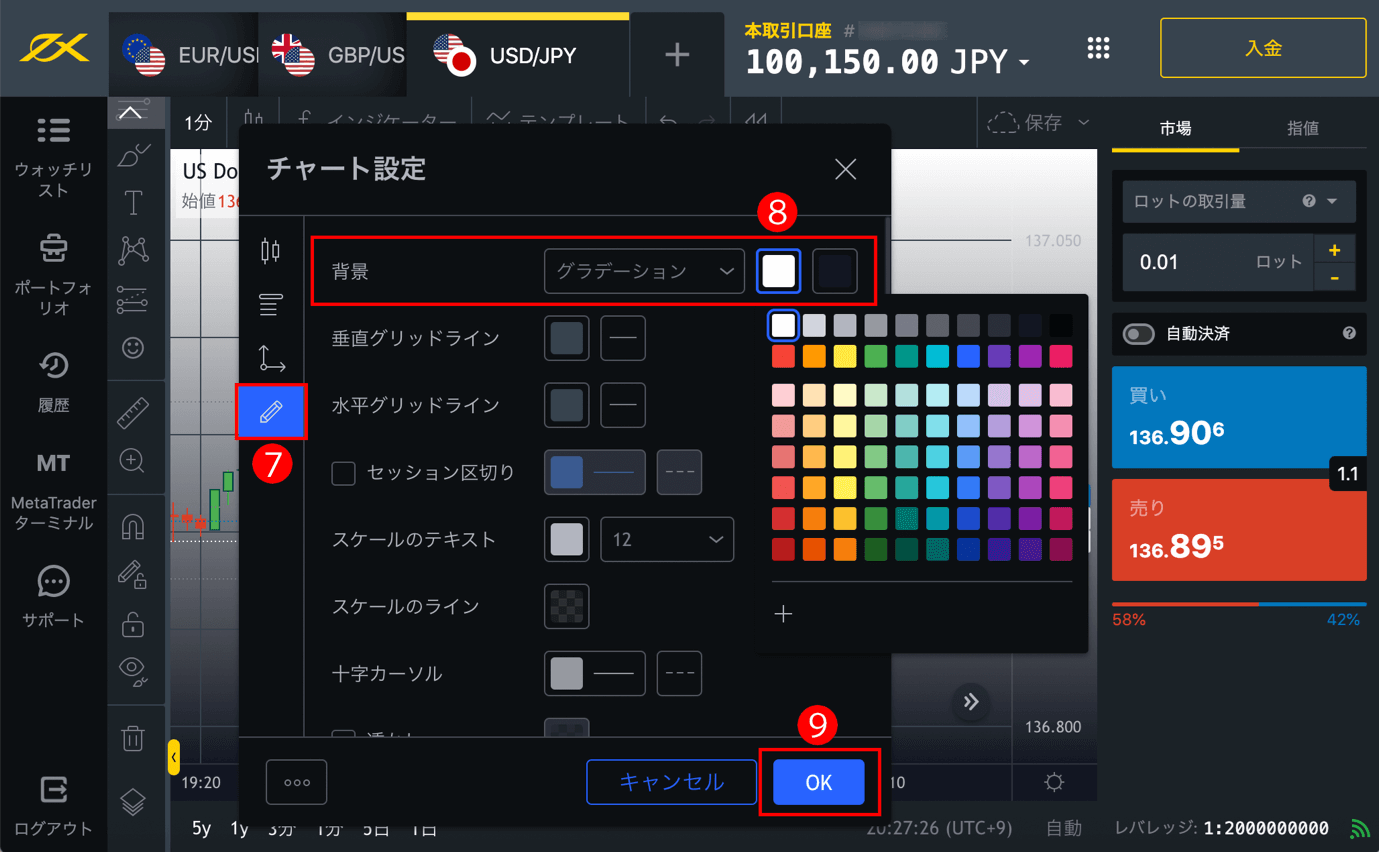Add a new instrument tab
This screenshot has width=1379, height=852.
point(677,55)
